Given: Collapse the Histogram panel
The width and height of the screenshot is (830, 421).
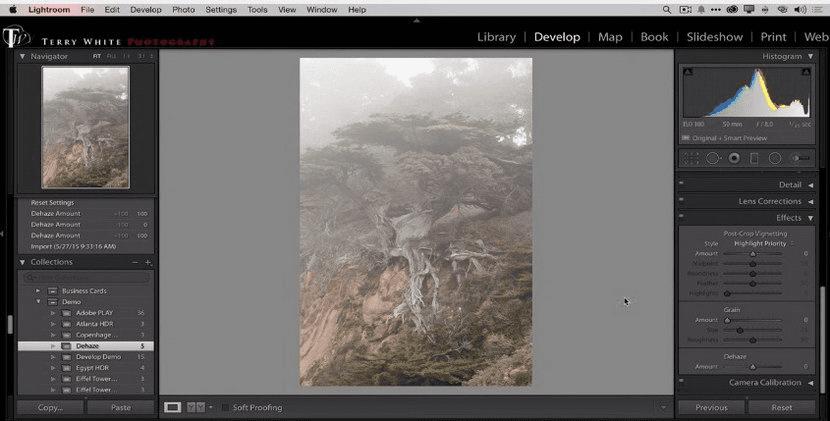Looking at the screenshot, I should 810,56.
